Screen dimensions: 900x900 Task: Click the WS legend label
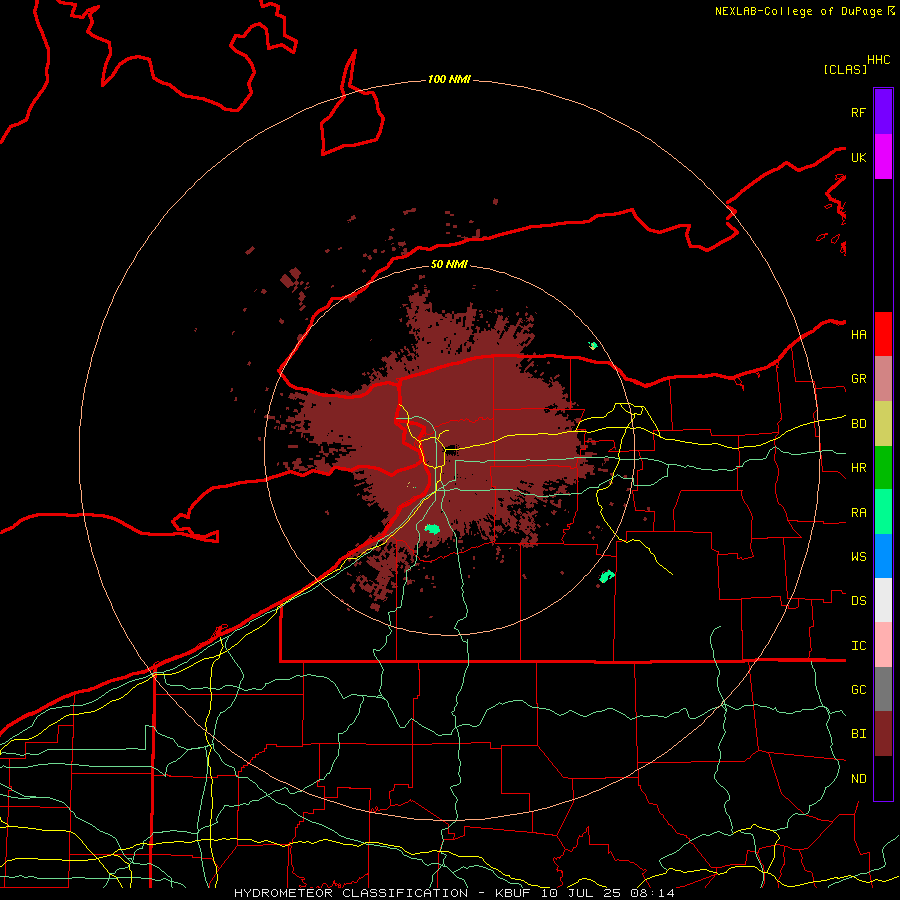(858, 557)
